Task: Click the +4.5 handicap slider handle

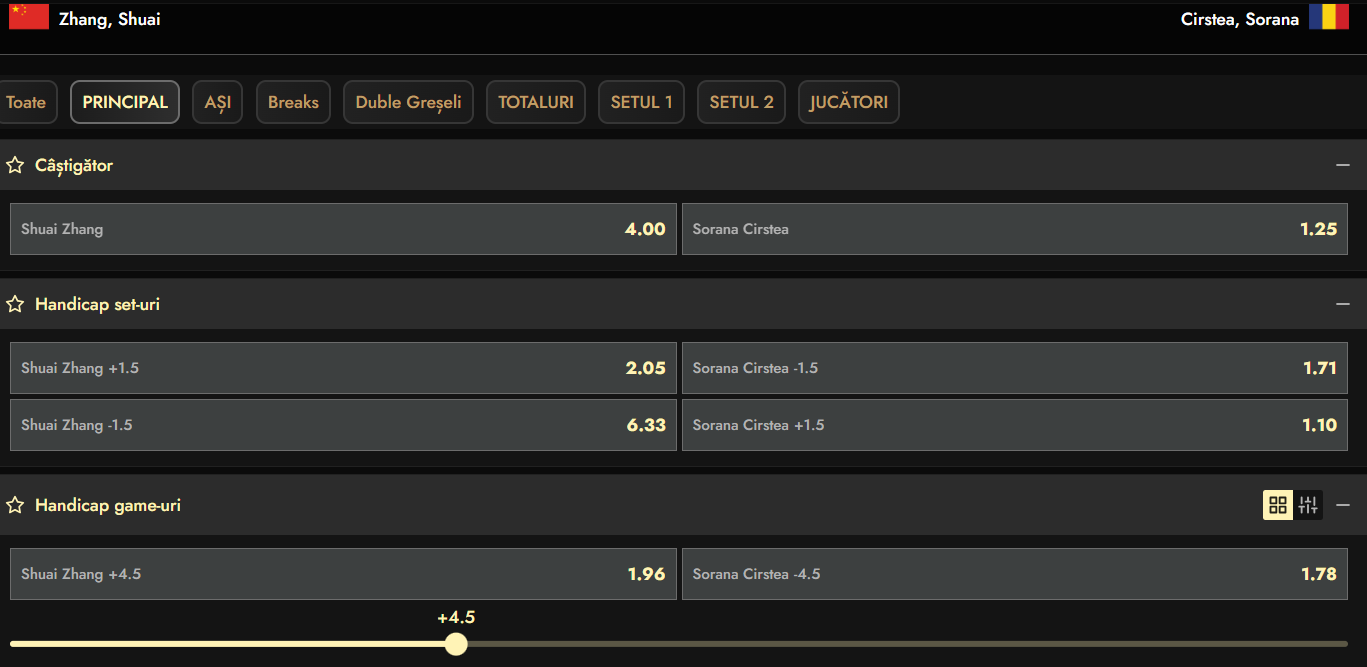Action: (456, 643)
